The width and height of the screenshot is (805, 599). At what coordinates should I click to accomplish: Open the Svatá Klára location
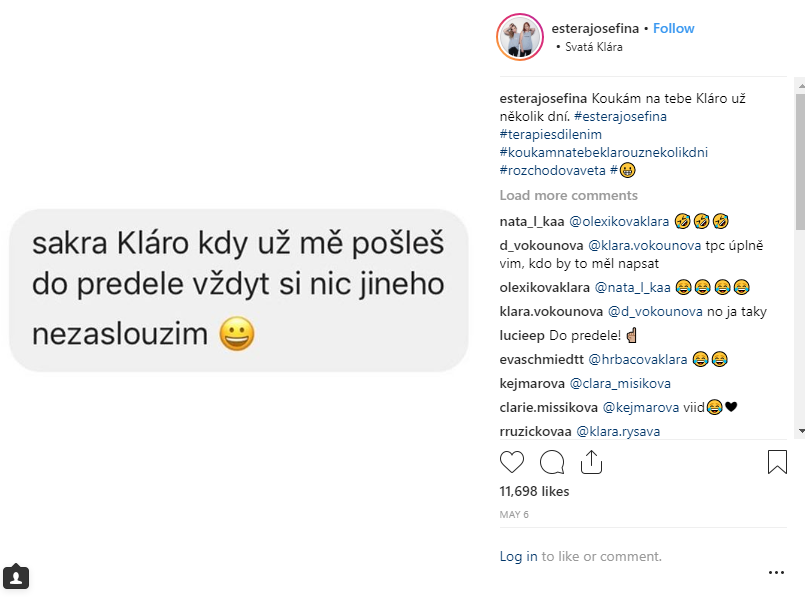coord(593,47)
